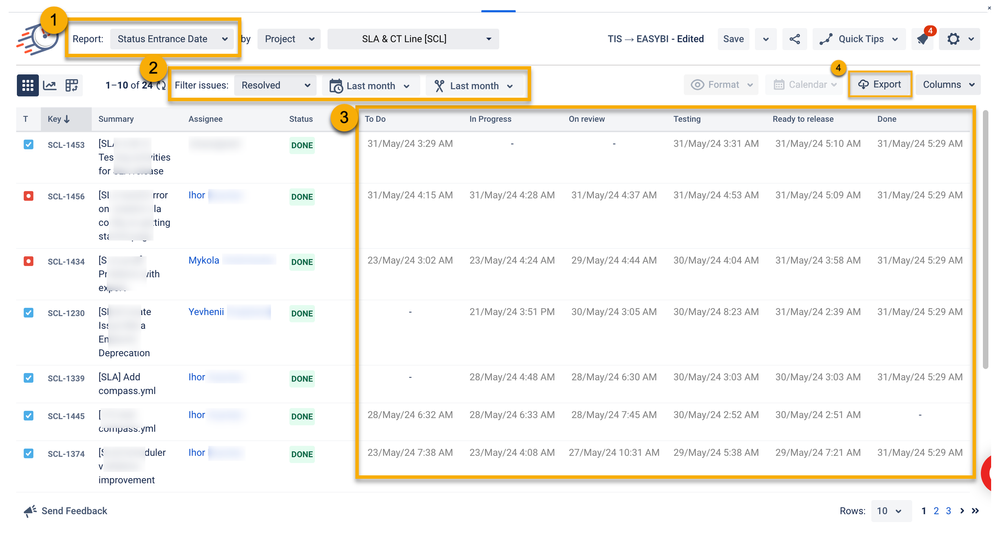Open the Status Entrance Date report dropdown
Image resolution: width=999 pixels, height=538 pixels.
point(171,39)
